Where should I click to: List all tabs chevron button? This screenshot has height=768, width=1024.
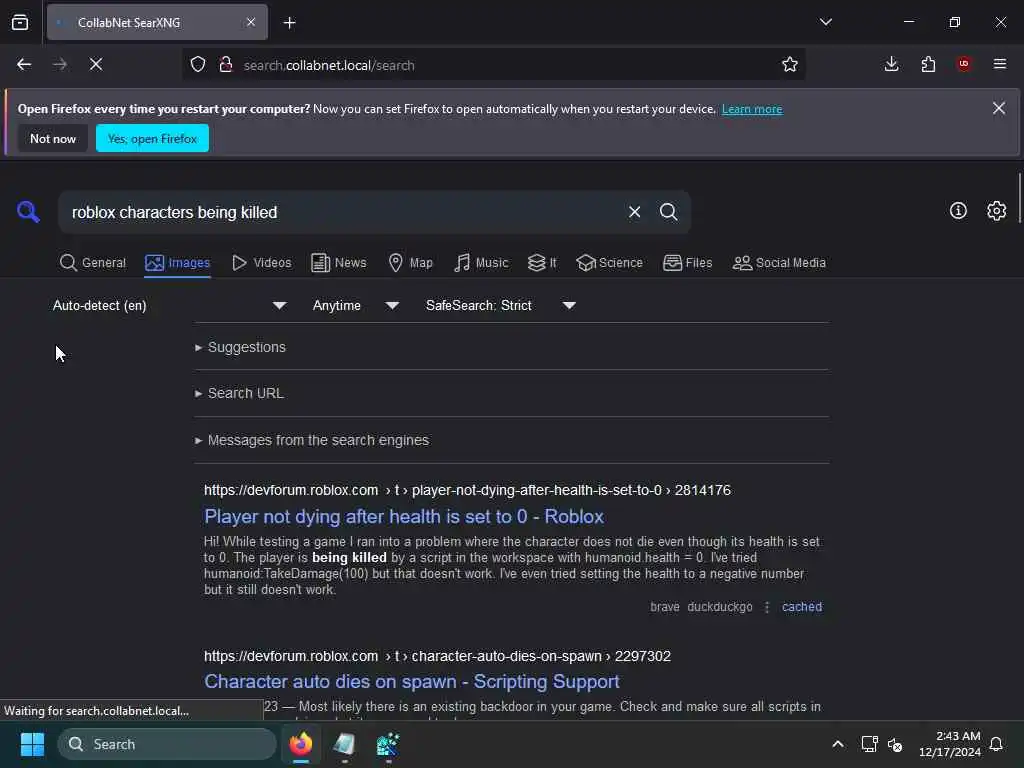[x=825, y=22]
